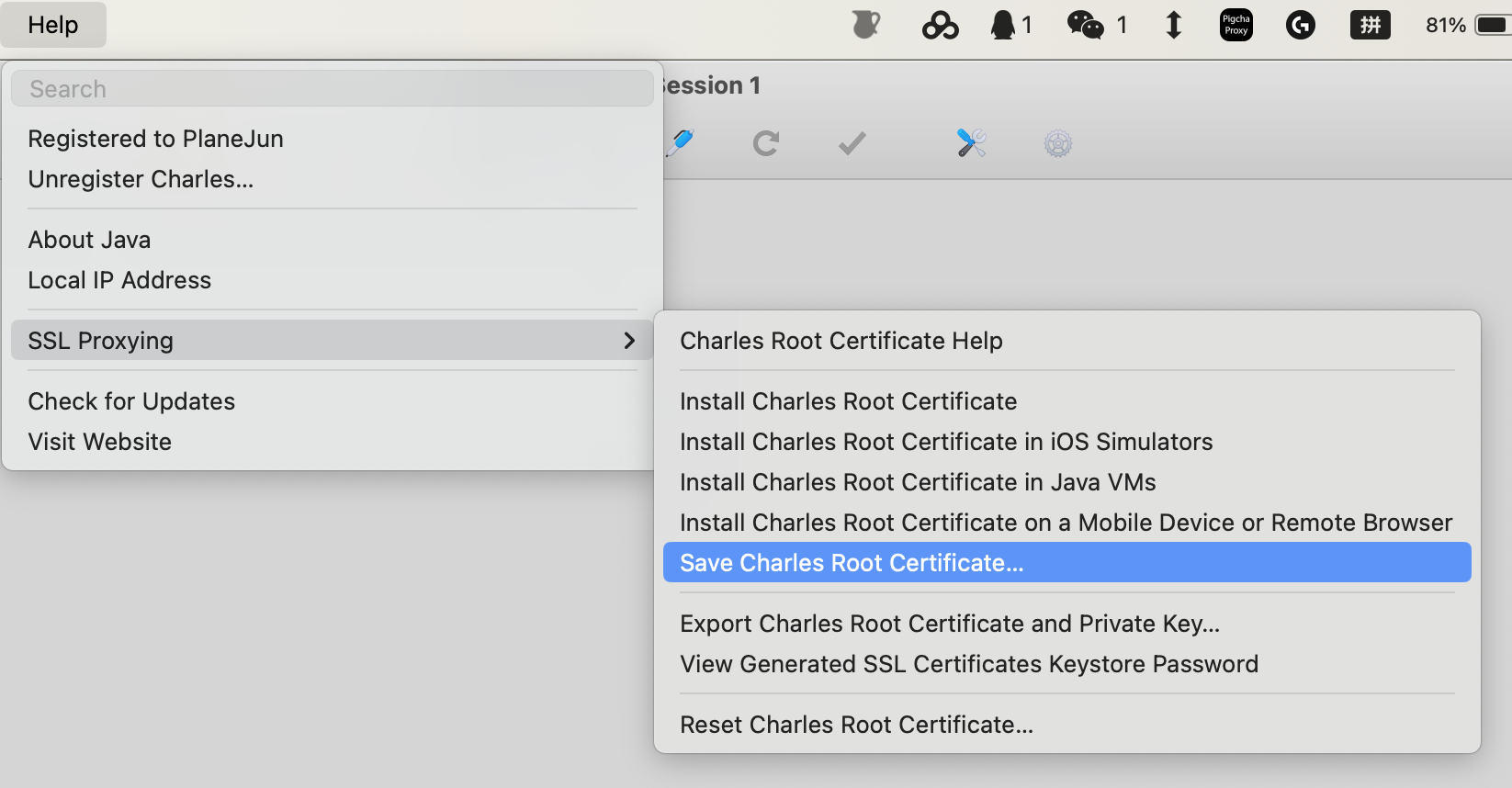This screenshot has height=788, width=1512.
Task: Choose Reset Charles Root Certificate
Action: [856, 725]
